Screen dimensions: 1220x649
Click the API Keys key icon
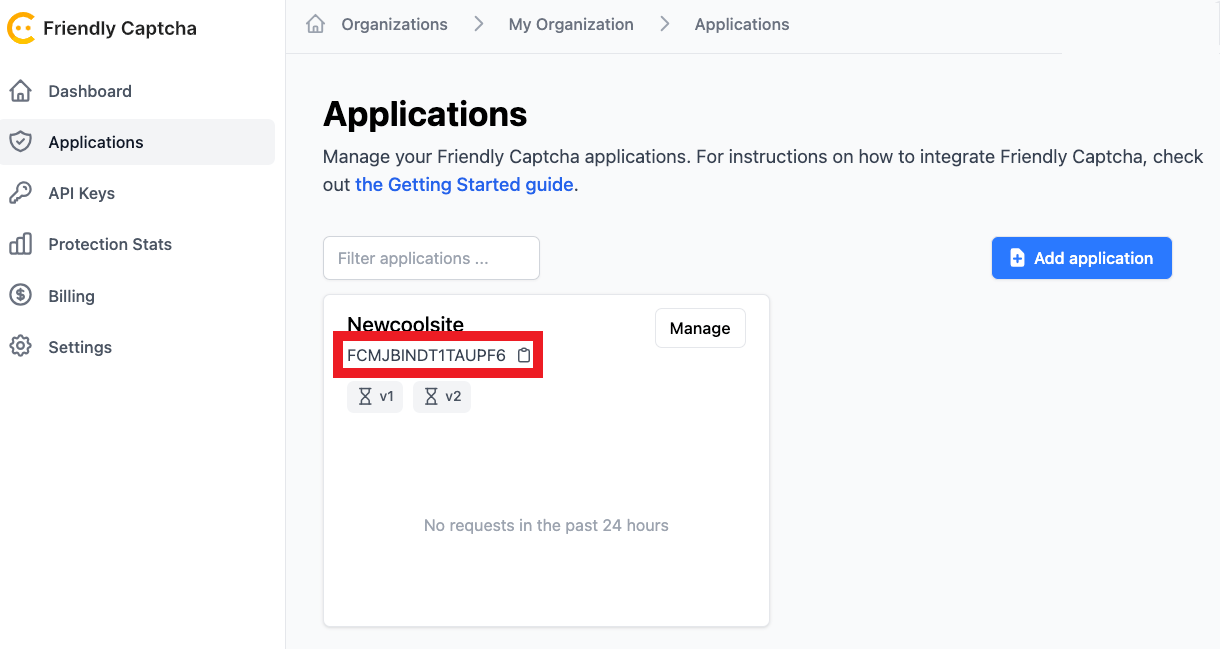20,193
